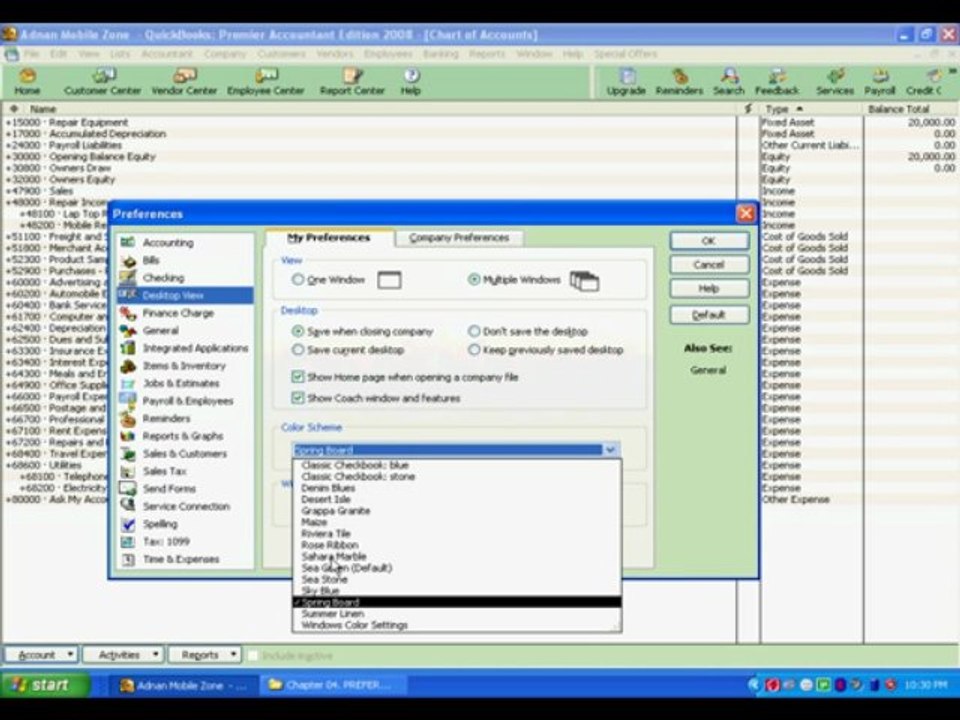Screen dimensions: 960x720
Task: Select Keep previously saved desktop
Action: coord(474,350)
